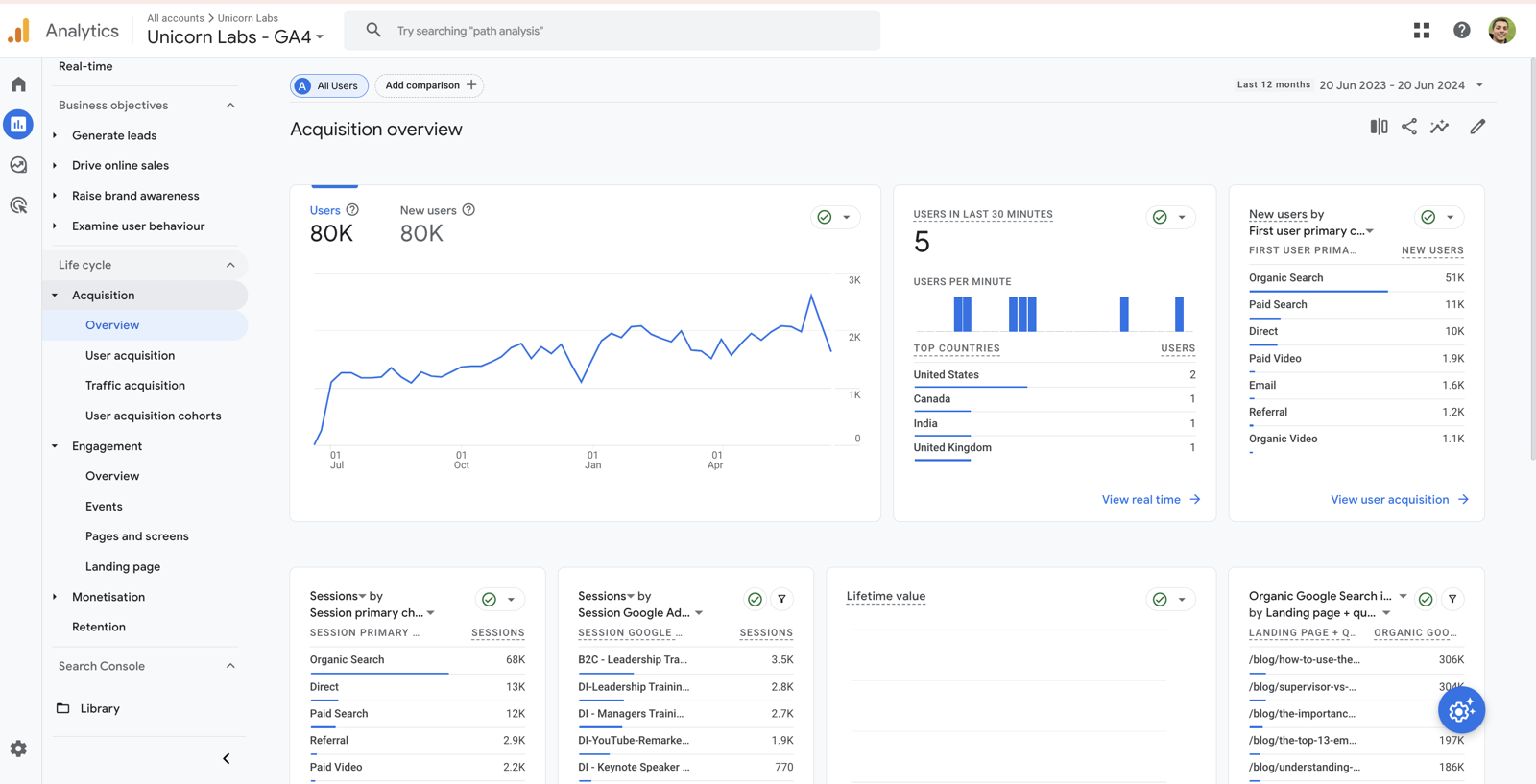Click the Organic Search sessions bar
The height and width of the screenshot is (784, 1536).
pyautogui.click(x=378, y=673)
